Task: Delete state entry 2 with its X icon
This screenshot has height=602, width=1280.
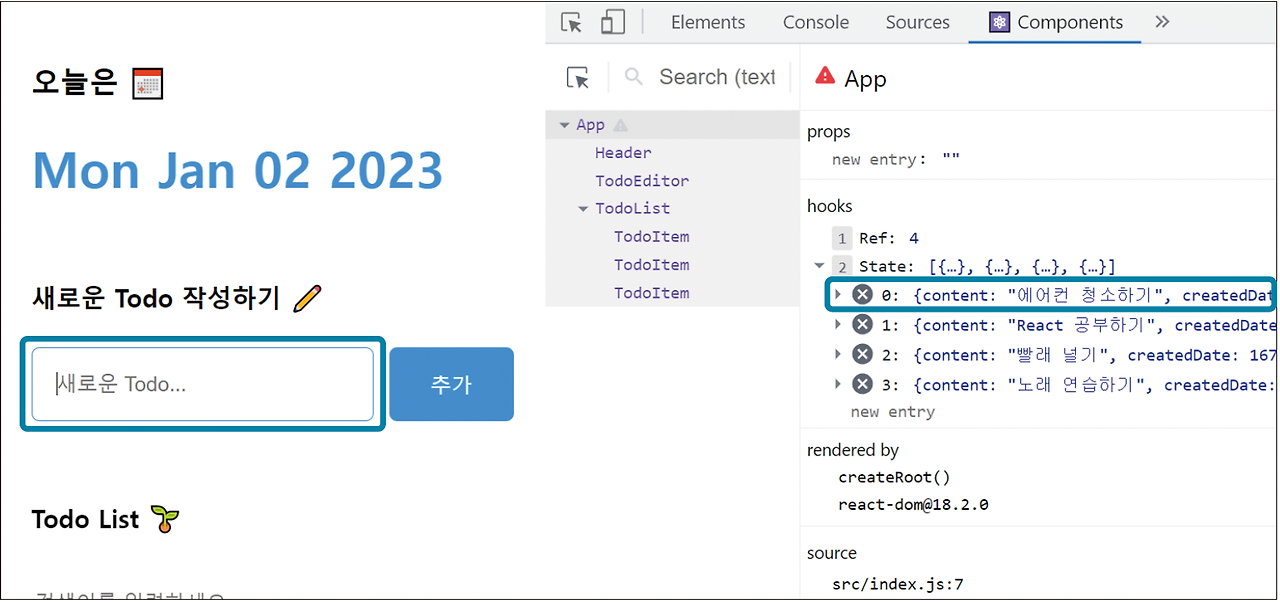Action: [862, 355]
